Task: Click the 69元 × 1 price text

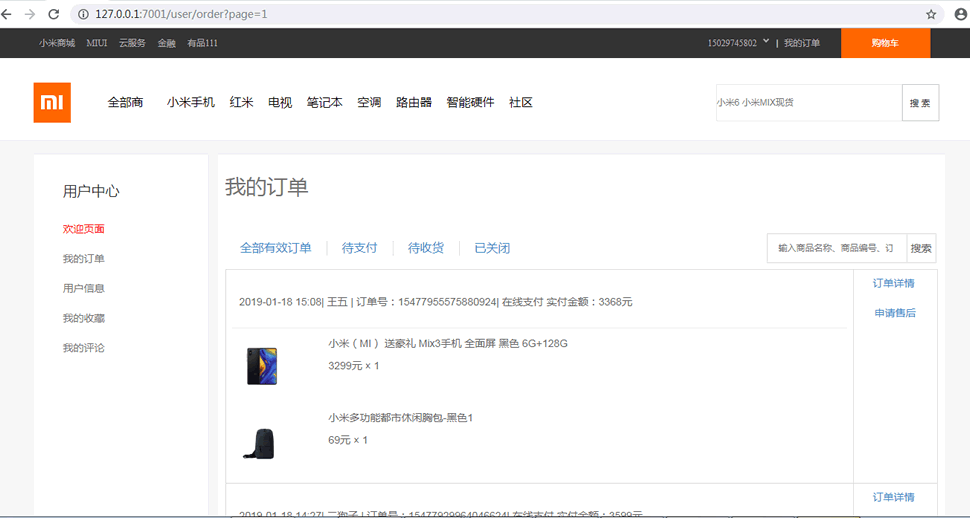Action: 348,440
